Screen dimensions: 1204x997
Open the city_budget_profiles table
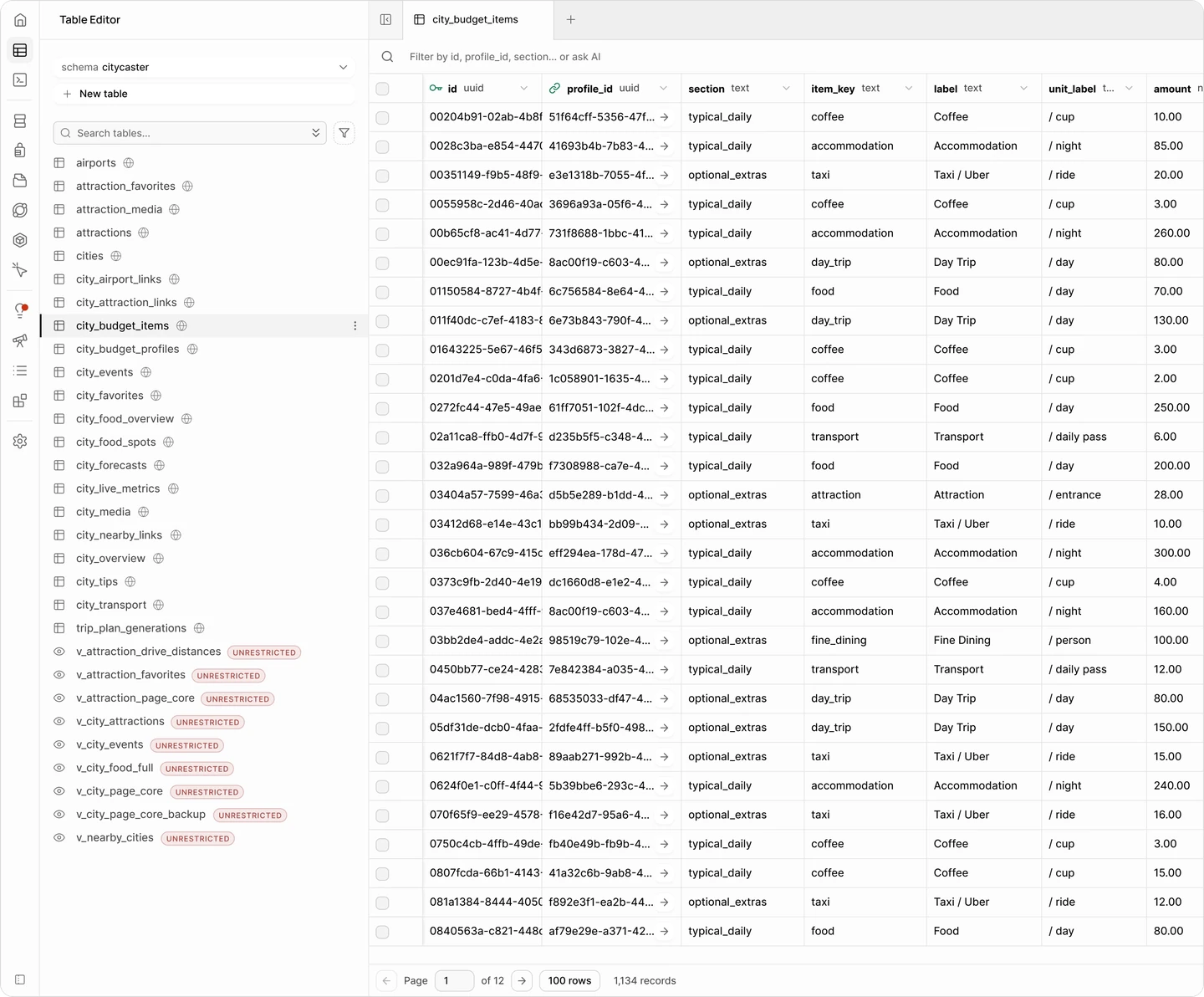tap(128, 349)
